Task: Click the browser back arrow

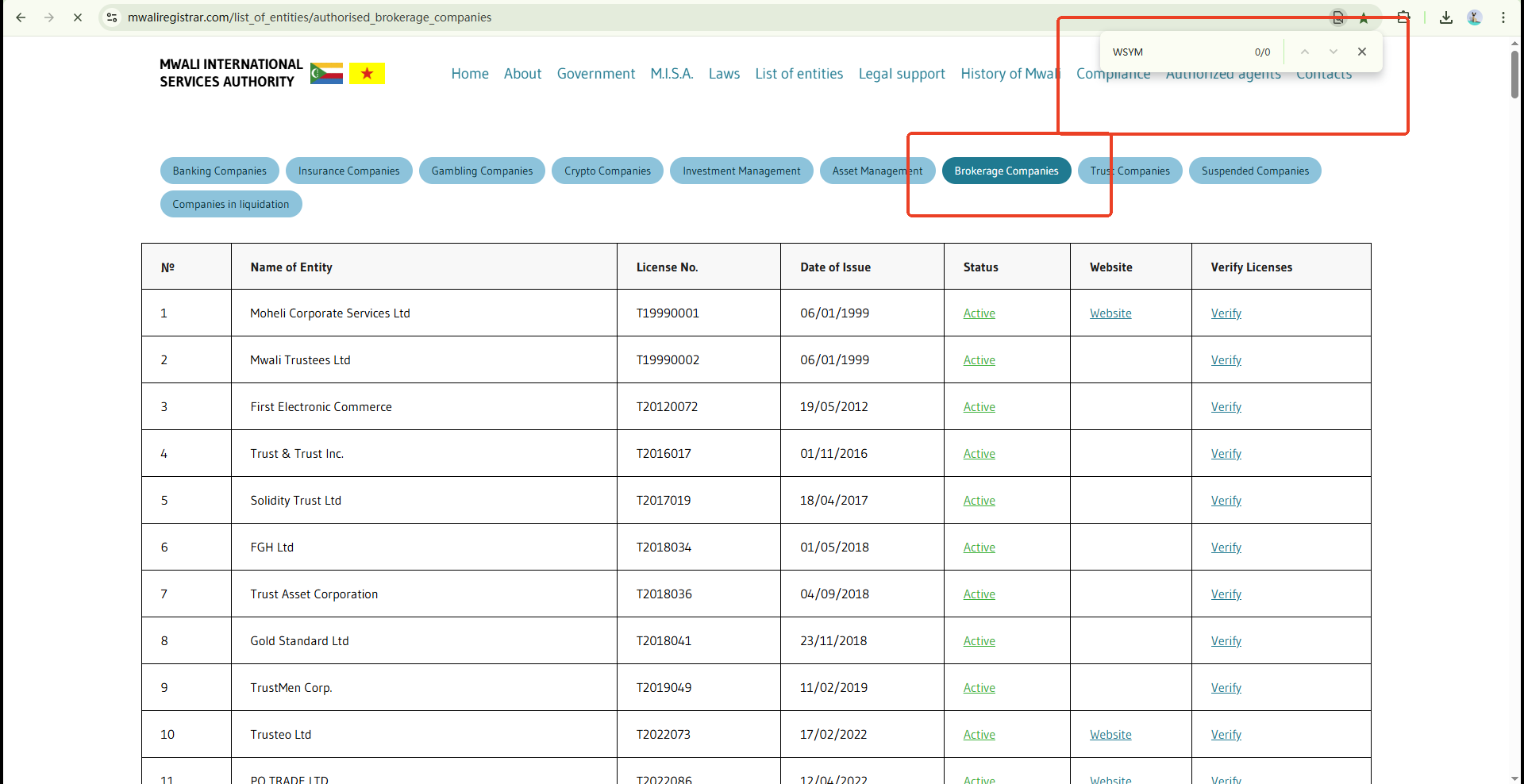Action: 21,17
